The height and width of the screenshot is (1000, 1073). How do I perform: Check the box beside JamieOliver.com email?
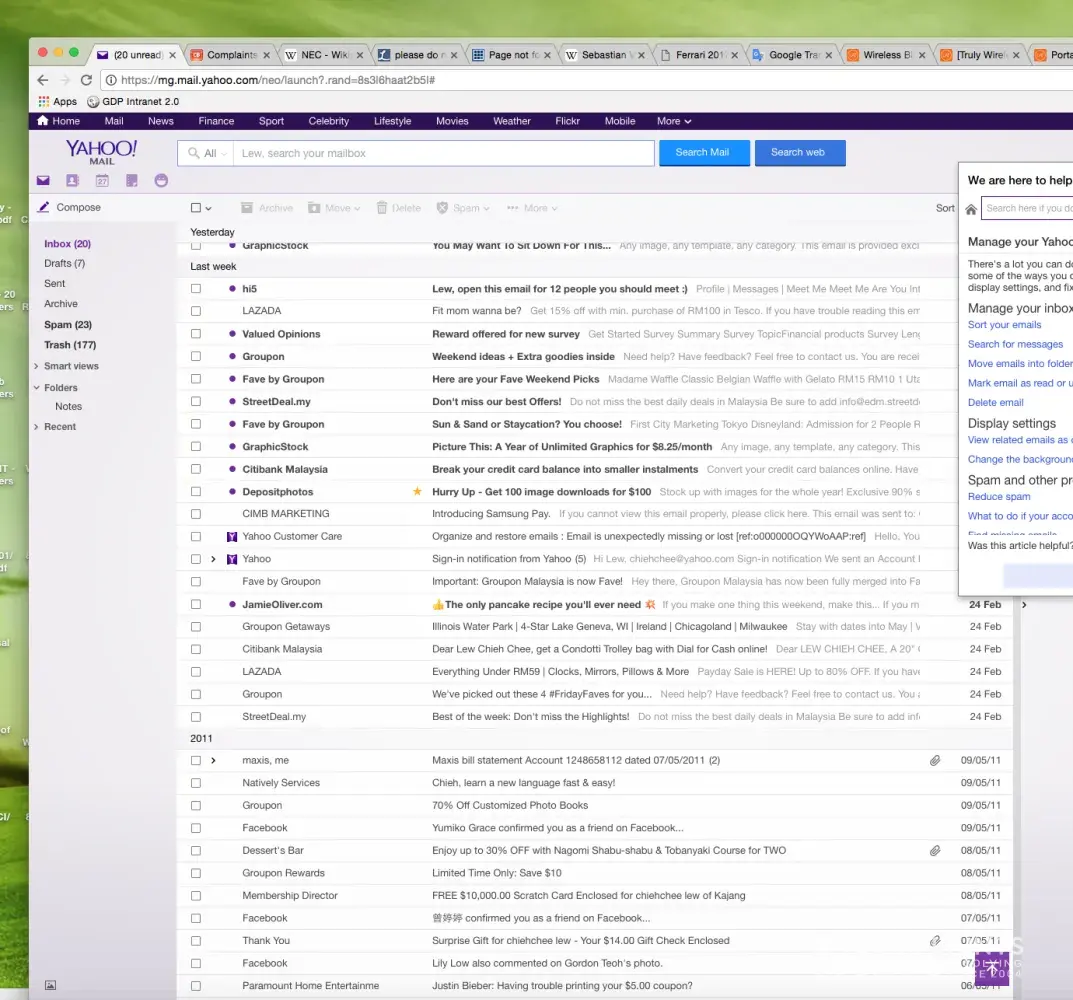click(x=196, y=604)
